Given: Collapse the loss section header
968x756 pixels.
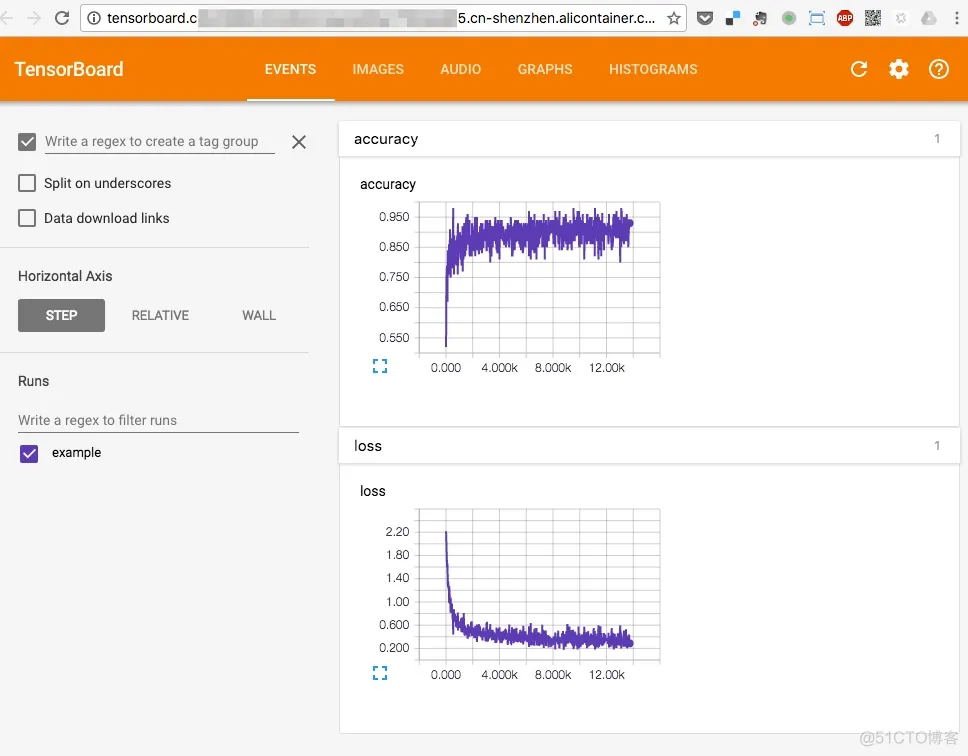Looking at the screenshot, I should pyautogui.click(x=649, y=446).
